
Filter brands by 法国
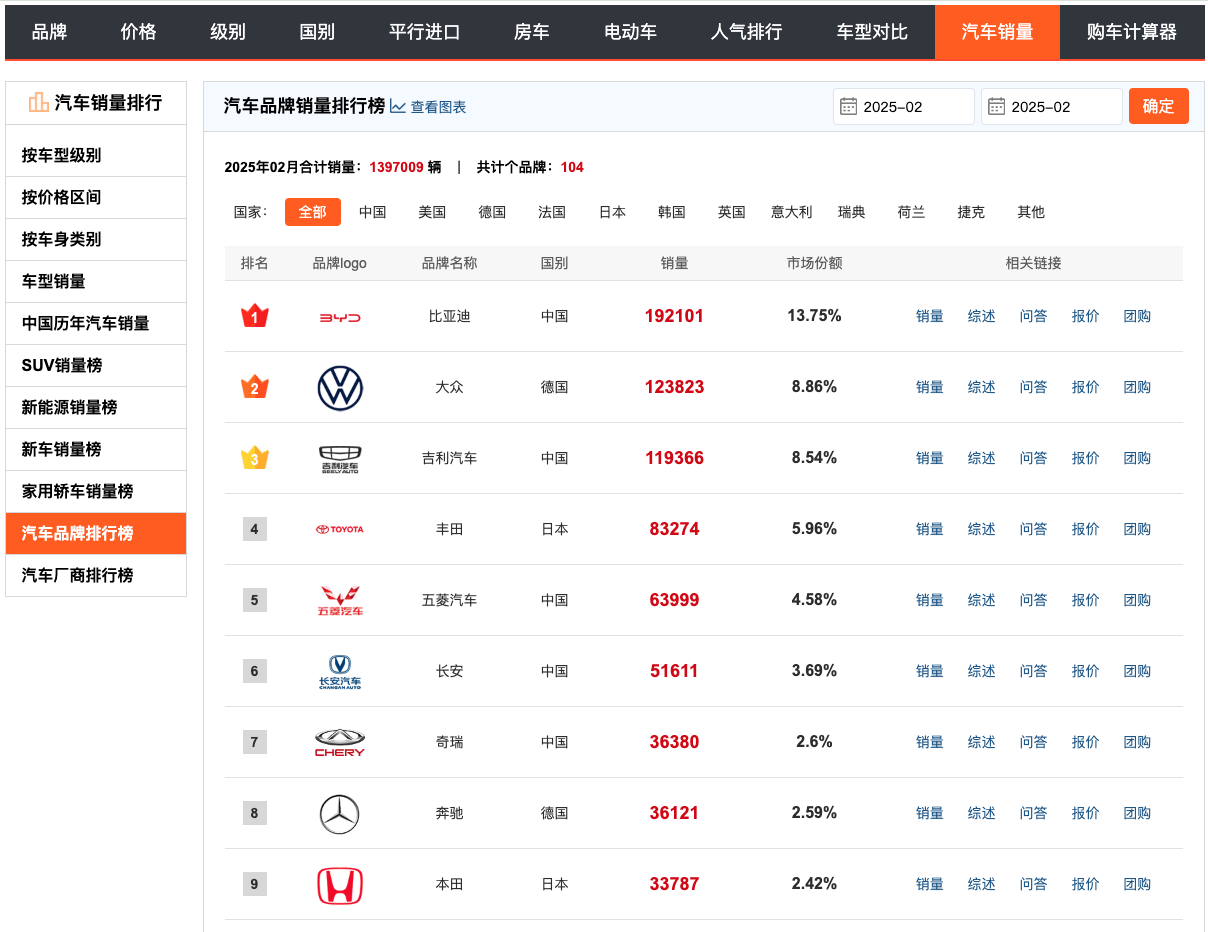click(x=552, y=212)
